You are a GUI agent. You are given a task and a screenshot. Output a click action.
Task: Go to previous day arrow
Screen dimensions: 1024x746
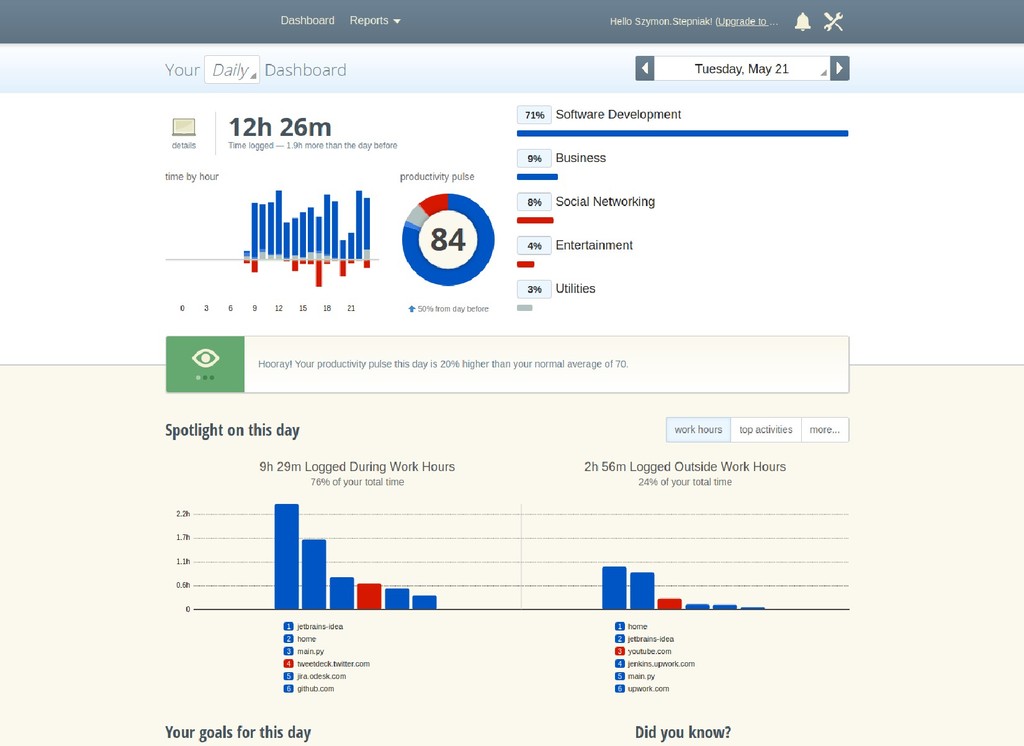click(x=645, y=68)
